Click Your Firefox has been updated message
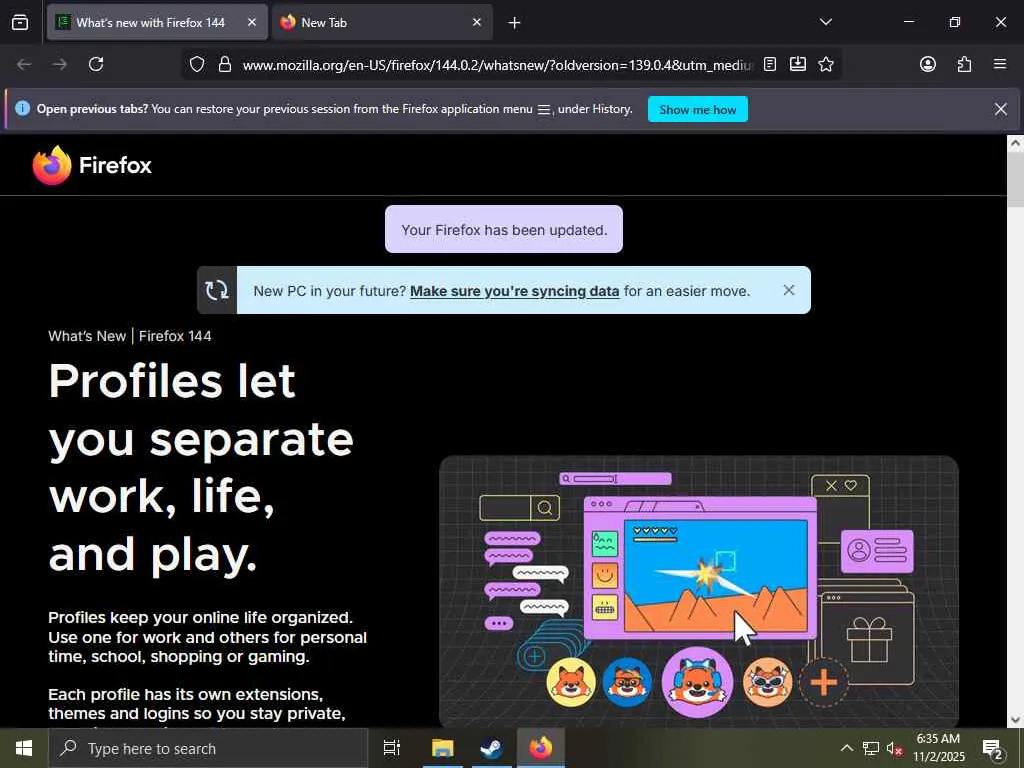The width and height of the screenshot is (1024, 768). coord(504,229)
